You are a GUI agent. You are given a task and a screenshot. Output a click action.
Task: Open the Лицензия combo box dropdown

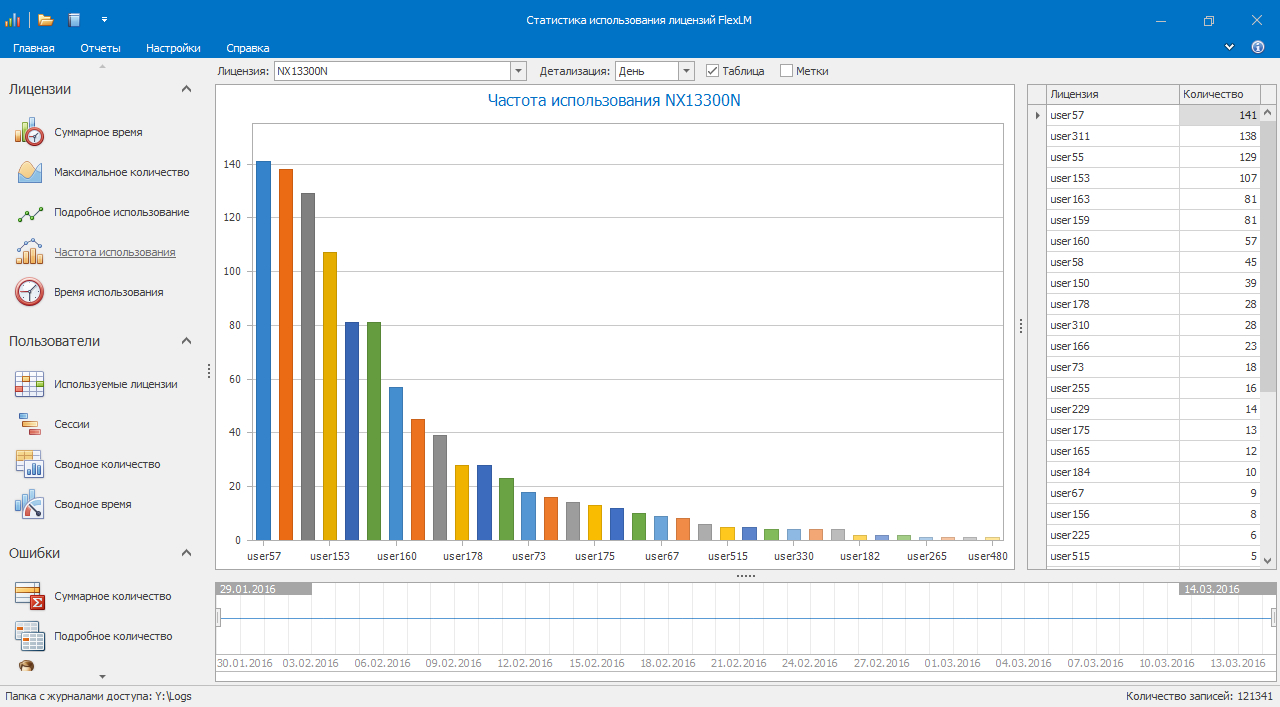tap(518, 71)
